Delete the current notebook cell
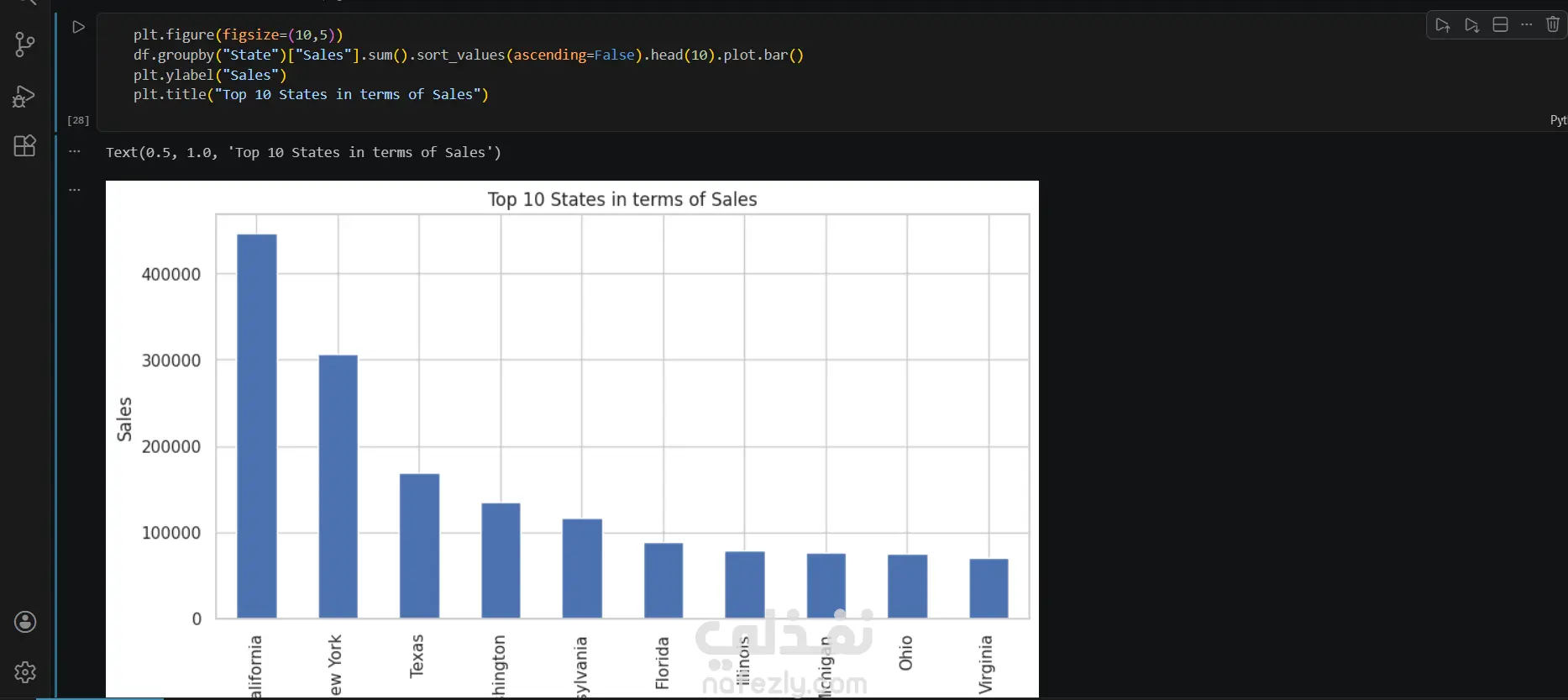 [1553, 25]
